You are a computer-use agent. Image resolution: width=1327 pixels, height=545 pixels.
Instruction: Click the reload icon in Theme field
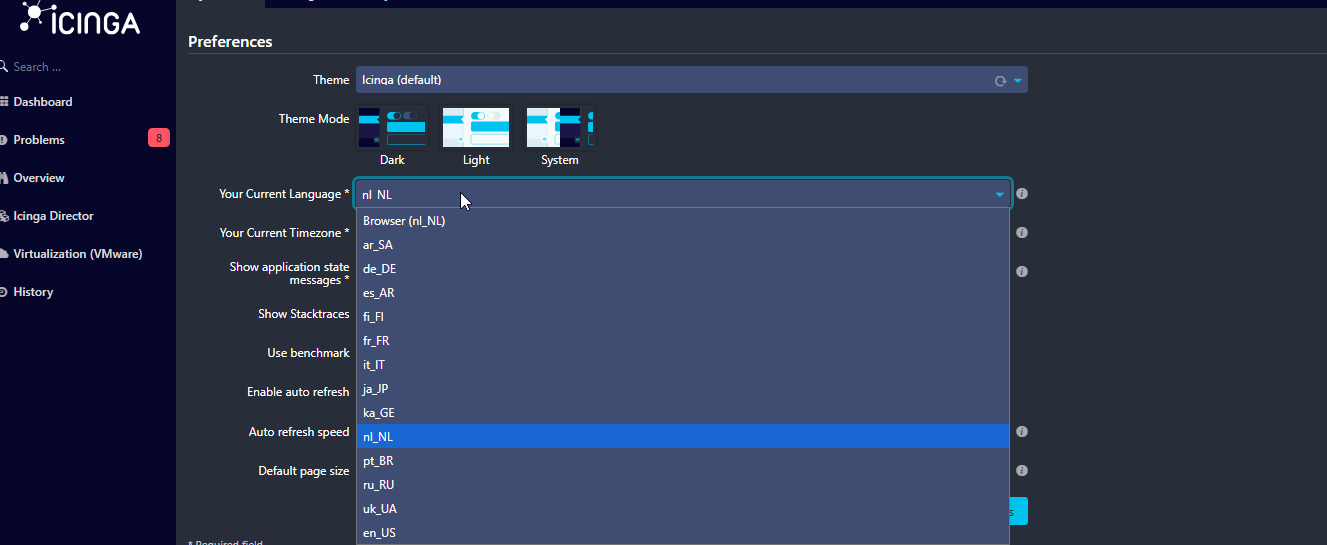[x=1000, y=81]
